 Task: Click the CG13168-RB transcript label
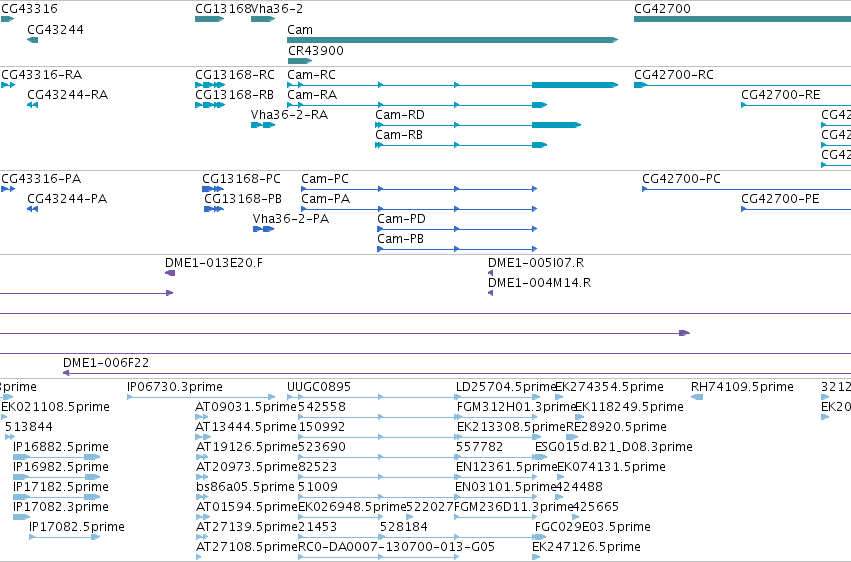(234, 95)
